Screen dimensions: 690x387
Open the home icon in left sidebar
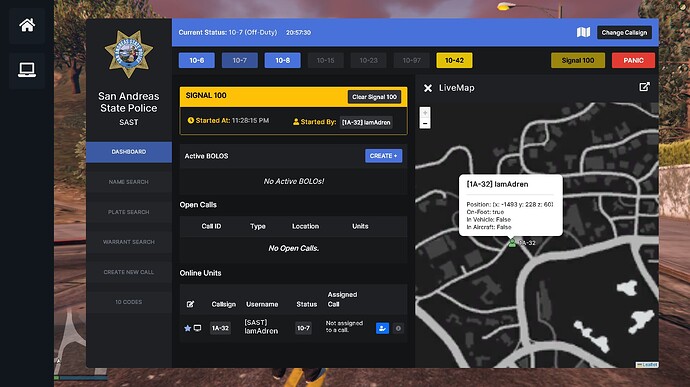point(27,25)
